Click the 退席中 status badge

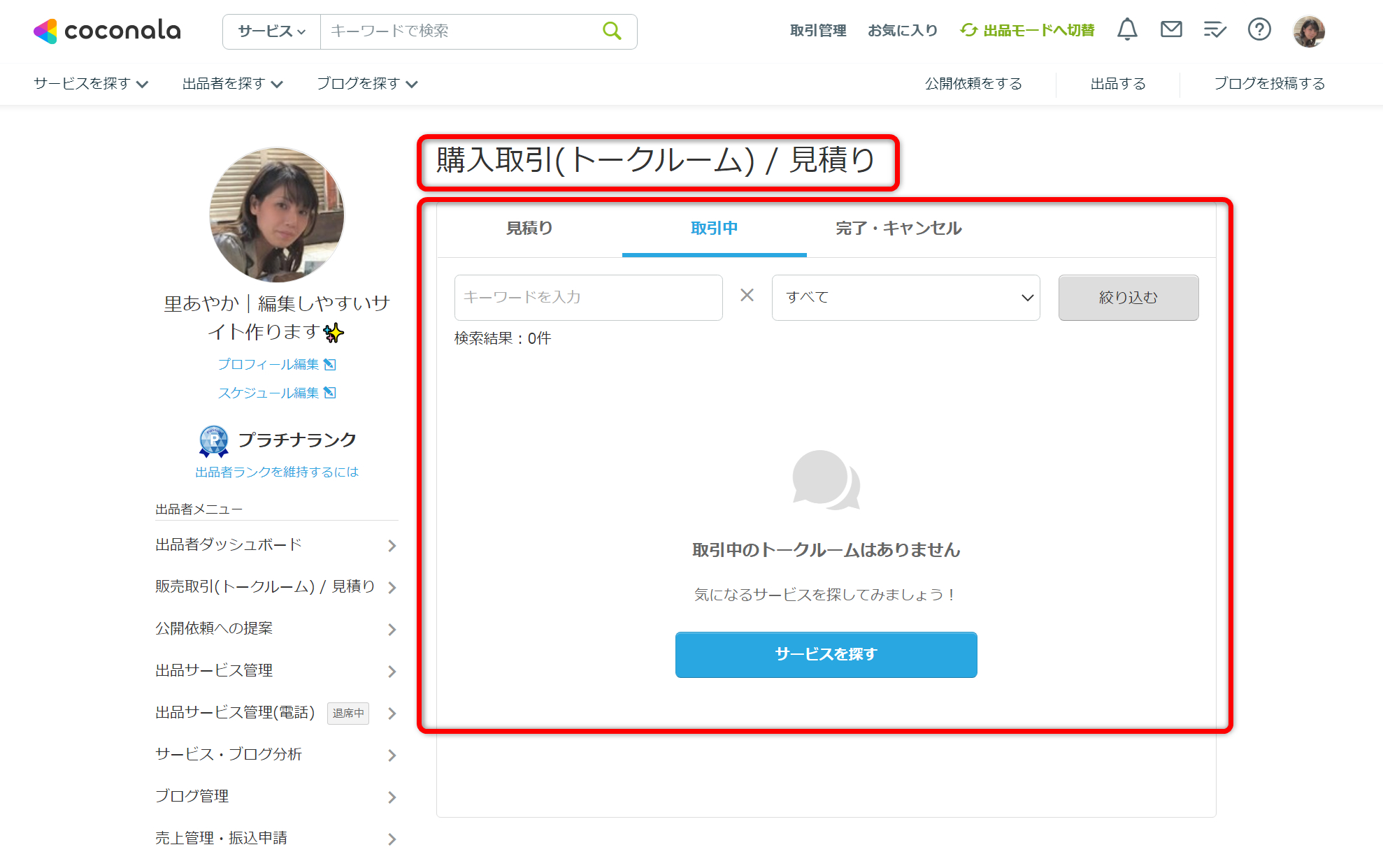pyautogui.click(x=348, y=714)
